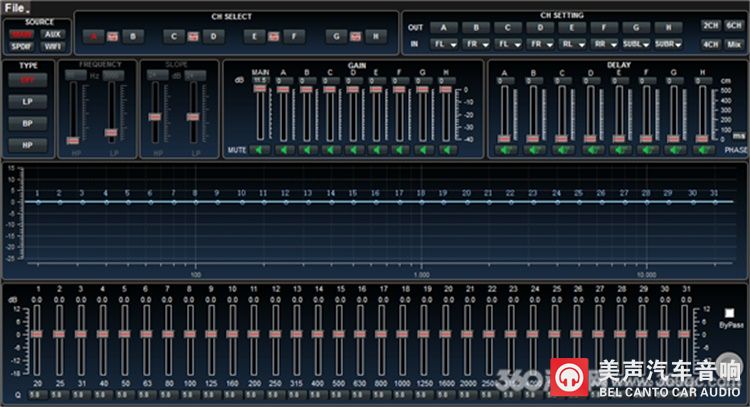Click the delay A value field
The height and width of the screenshot is (407, 750).
(x=505, y=81)
